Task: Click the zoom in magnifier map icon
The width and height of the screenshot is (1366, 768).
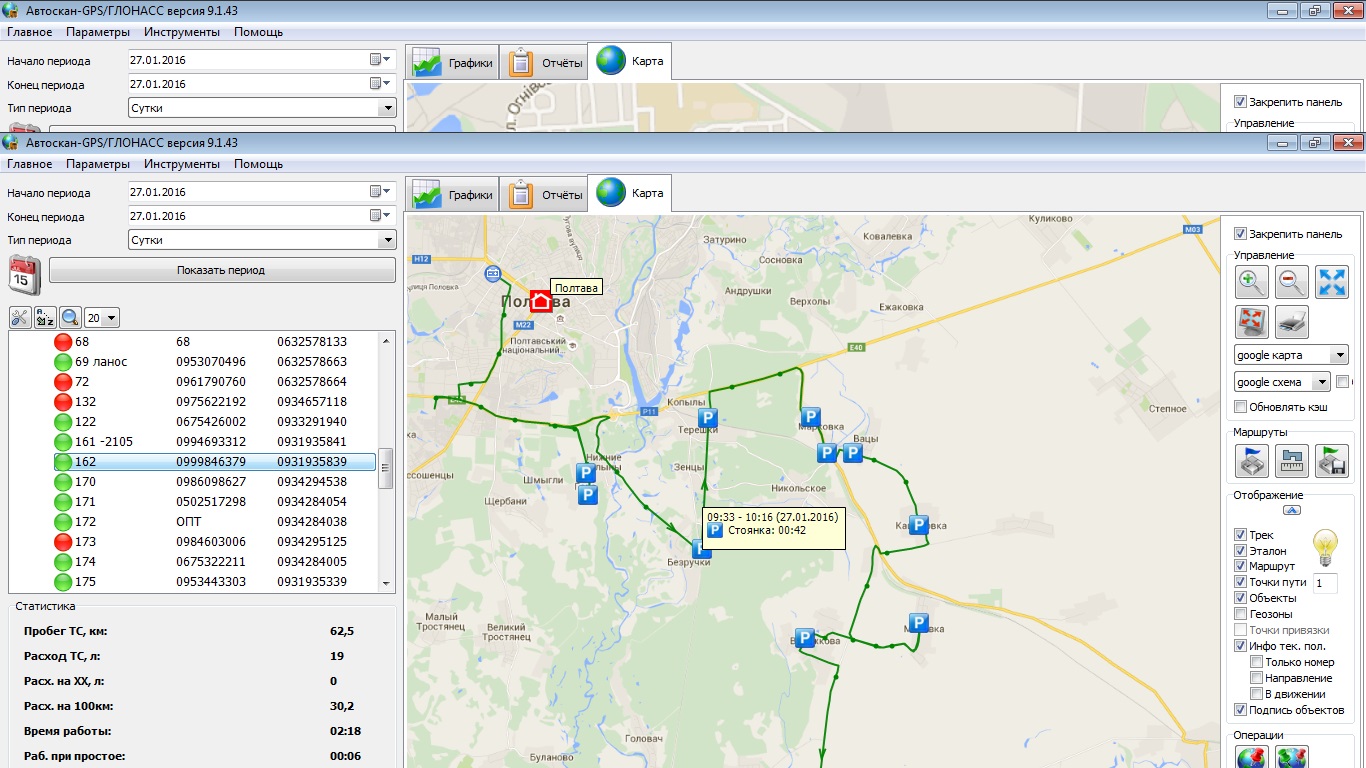Action: pyautogui.click(x=1251, y=283)
